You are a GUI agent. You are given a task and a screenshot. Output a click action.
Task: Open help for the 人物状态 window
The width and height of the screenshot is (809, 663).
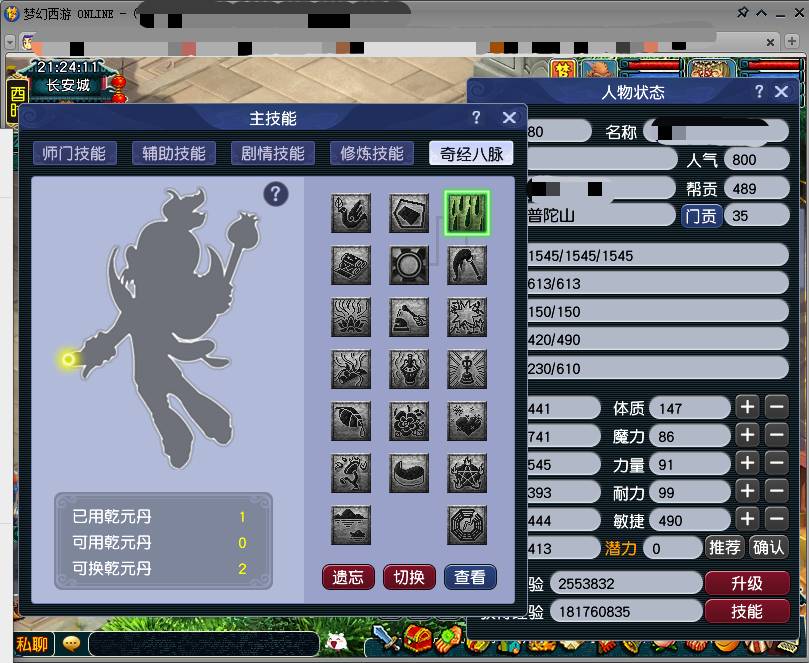[x=758, y=91]
